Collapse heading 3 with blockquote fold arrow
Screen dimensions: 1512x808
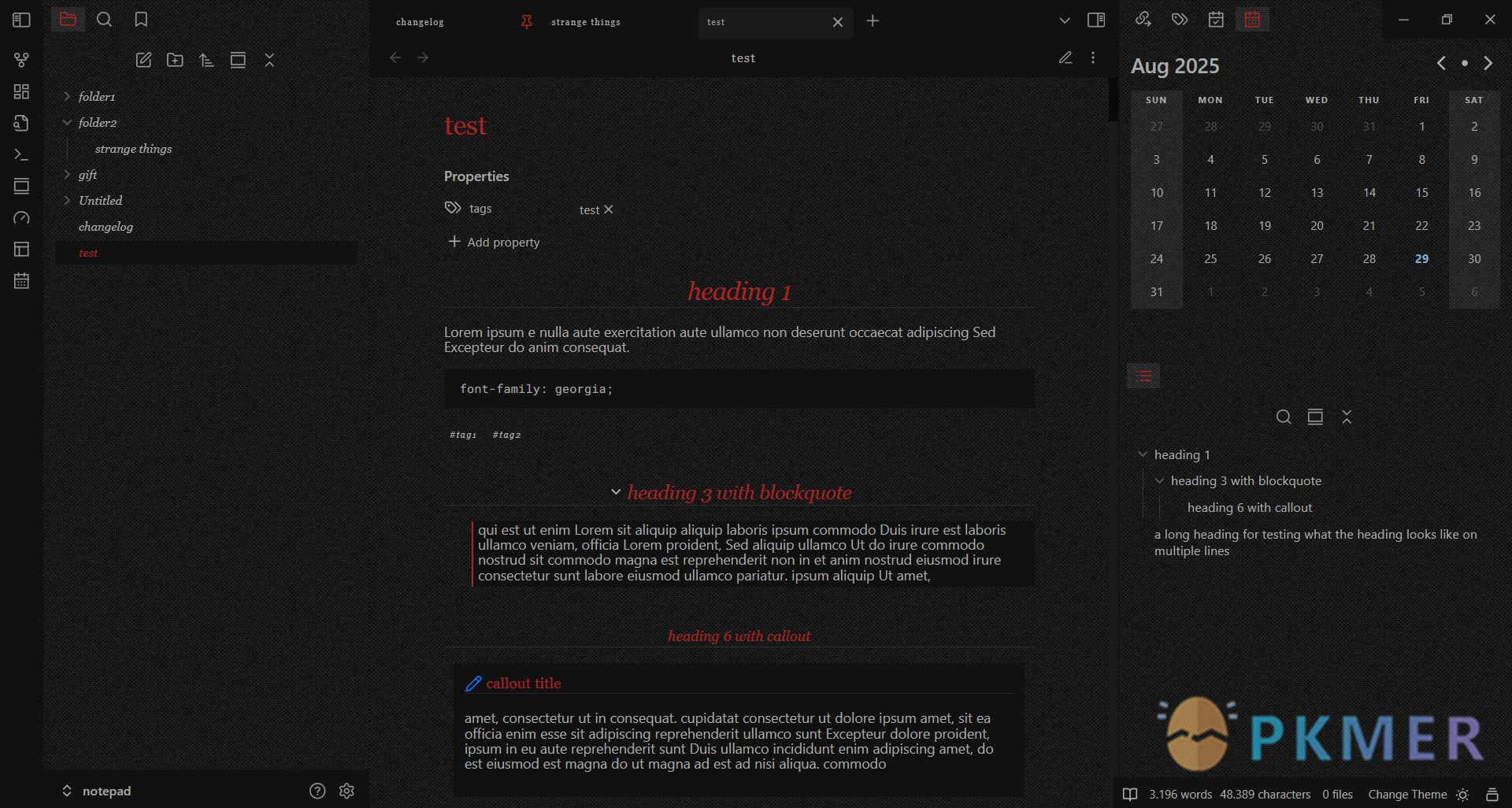(616, 492)
